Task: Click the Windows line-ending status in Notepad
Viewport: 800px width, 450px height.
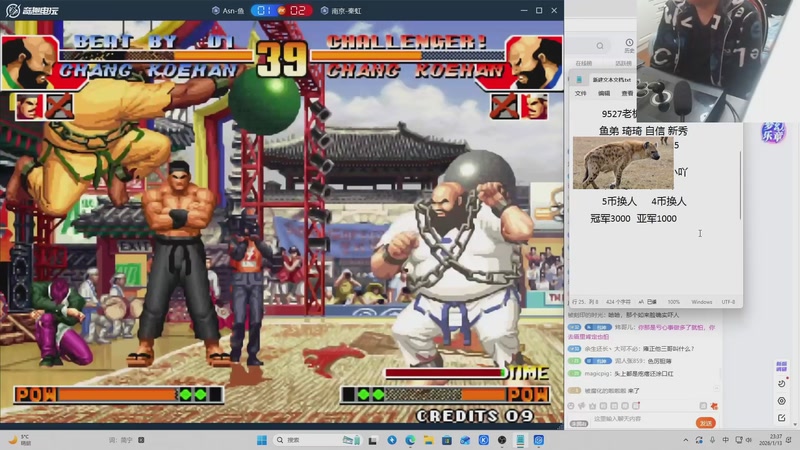Action: pos(702,302)
